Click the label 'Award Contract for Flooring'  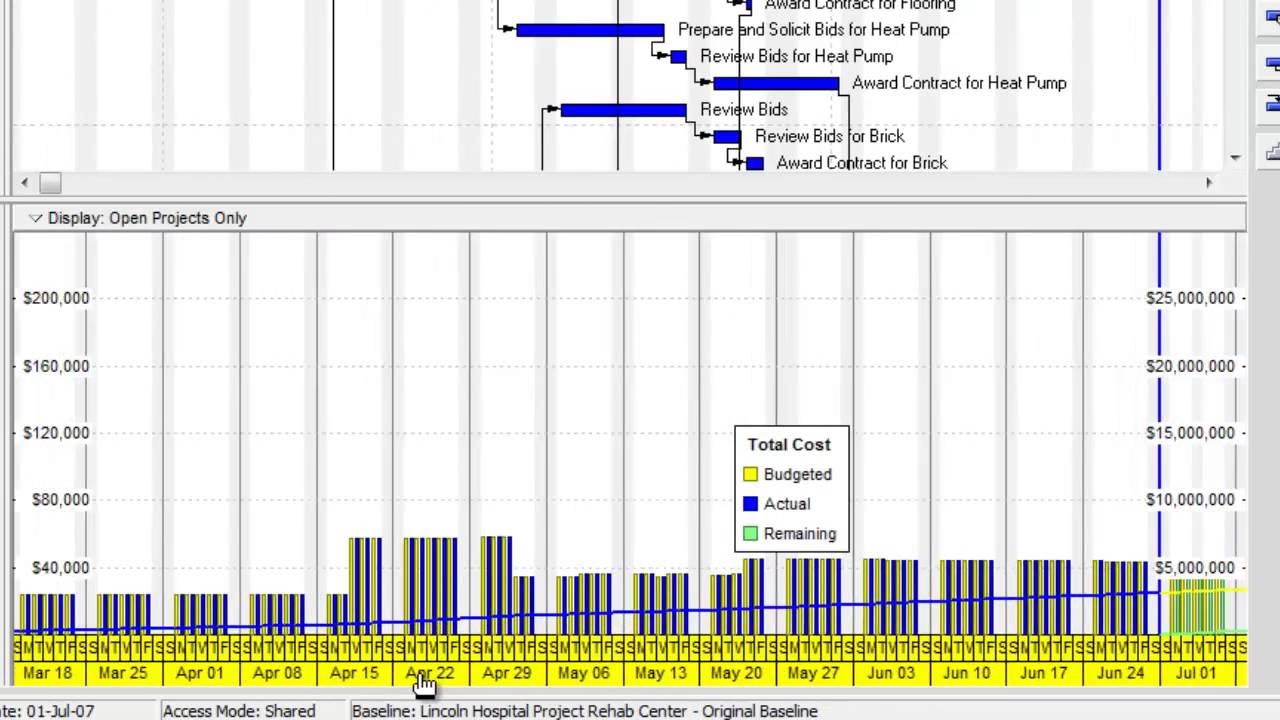click(x=860, y=5)
